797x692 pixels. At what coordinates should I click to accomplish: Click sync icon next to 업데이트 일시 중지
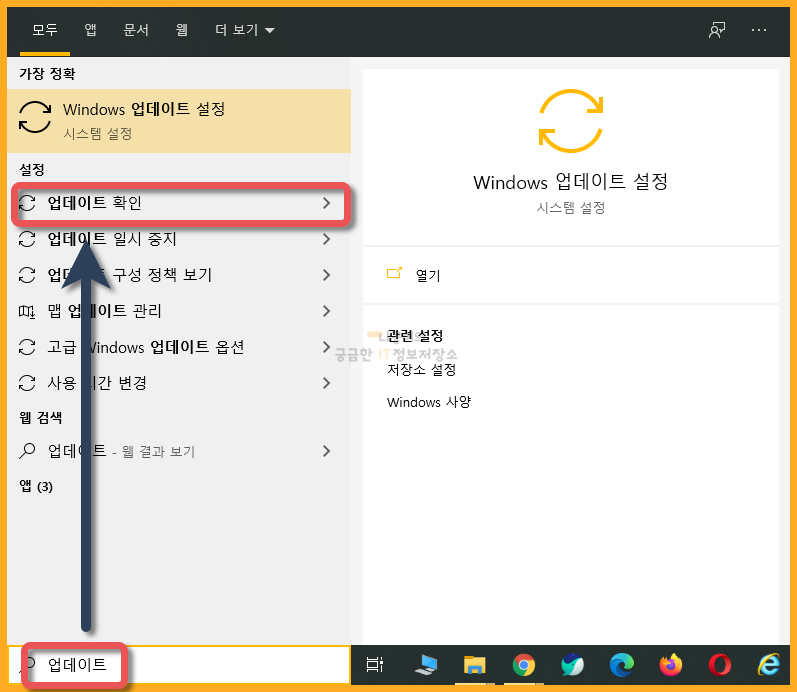point(27,239)
